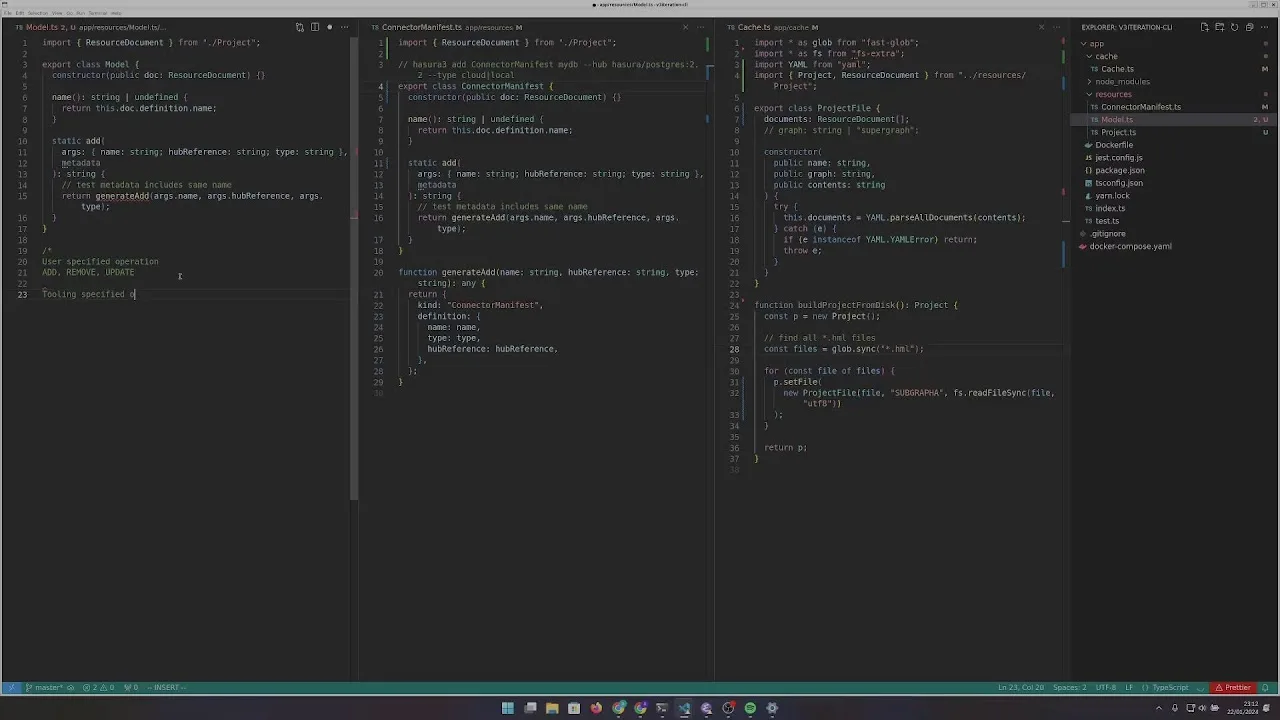Open the settings gear icon in taskbar

click(x=772, y=708)
